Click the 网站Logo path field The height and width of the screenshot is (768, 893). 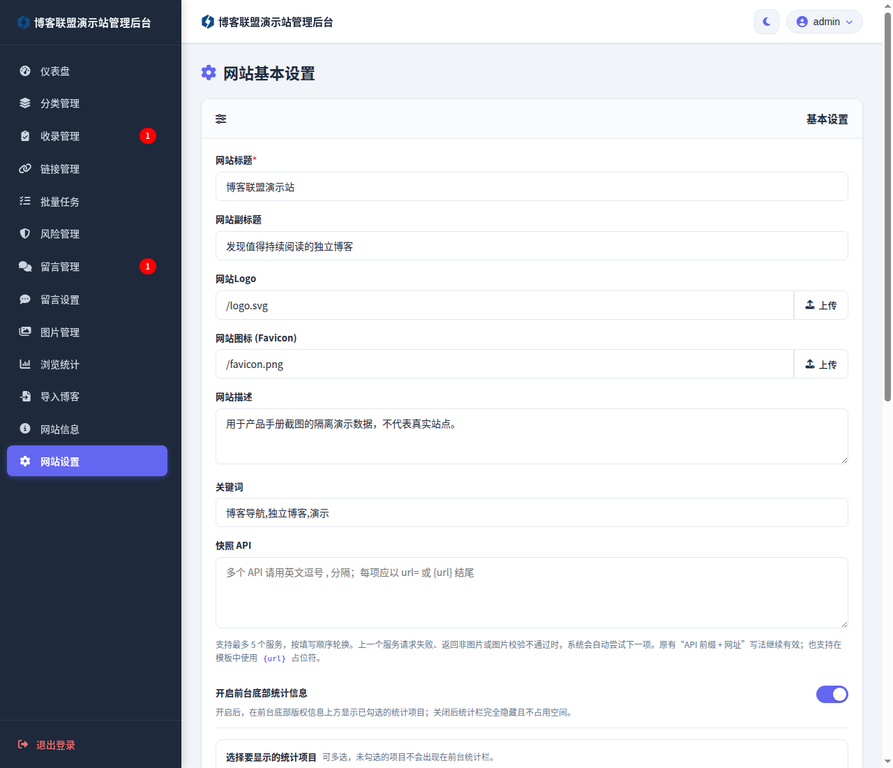[x=505, y=305]
